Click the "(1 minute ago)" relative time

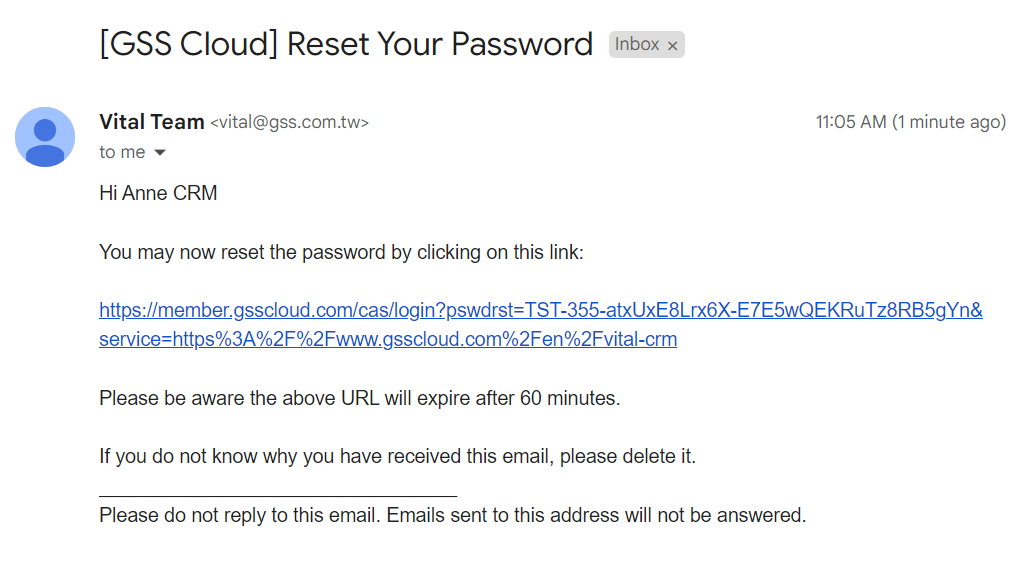click(949, 122)
